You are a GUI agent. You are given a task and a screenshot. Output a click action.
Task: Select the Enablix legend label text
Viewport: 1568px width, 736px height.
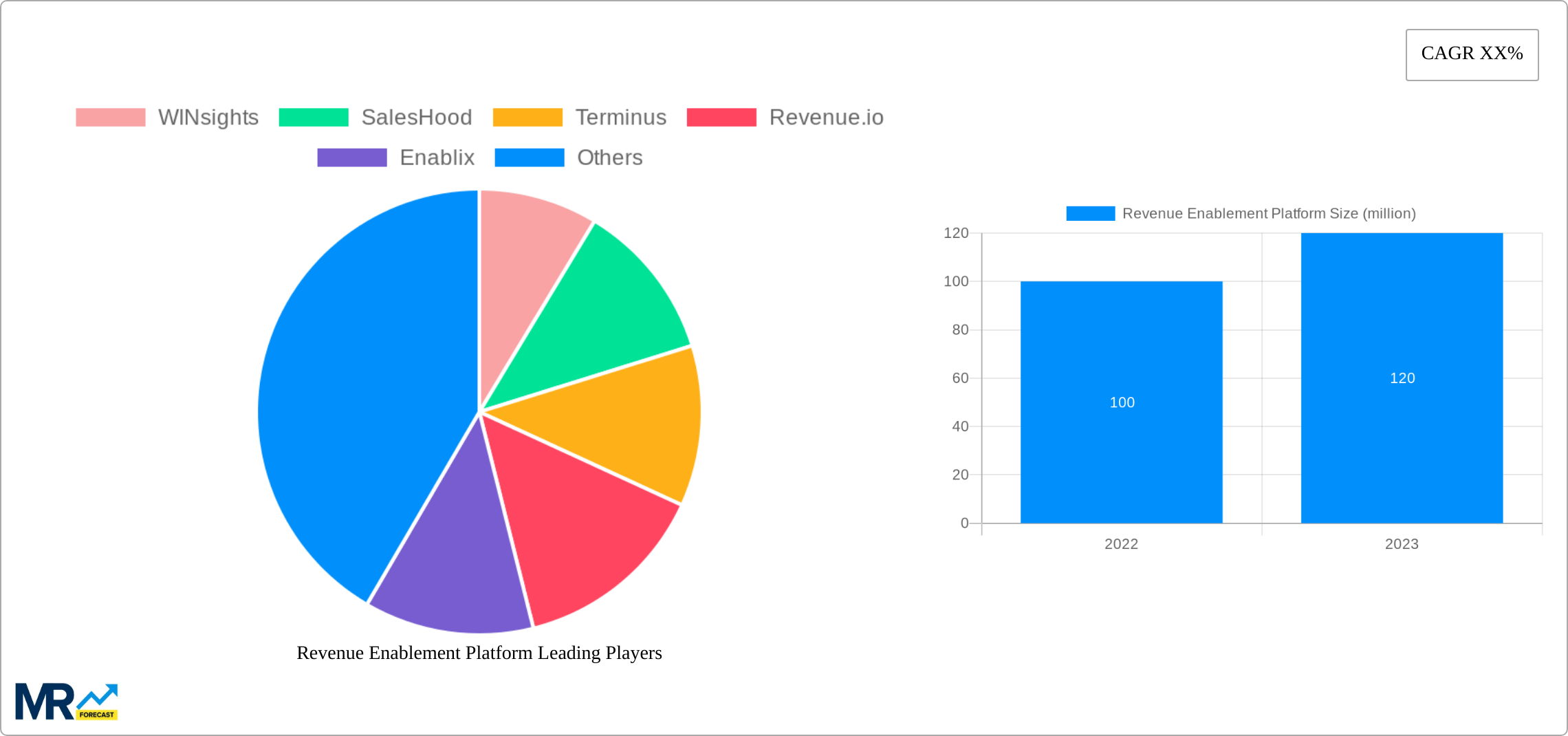point(437,158)
